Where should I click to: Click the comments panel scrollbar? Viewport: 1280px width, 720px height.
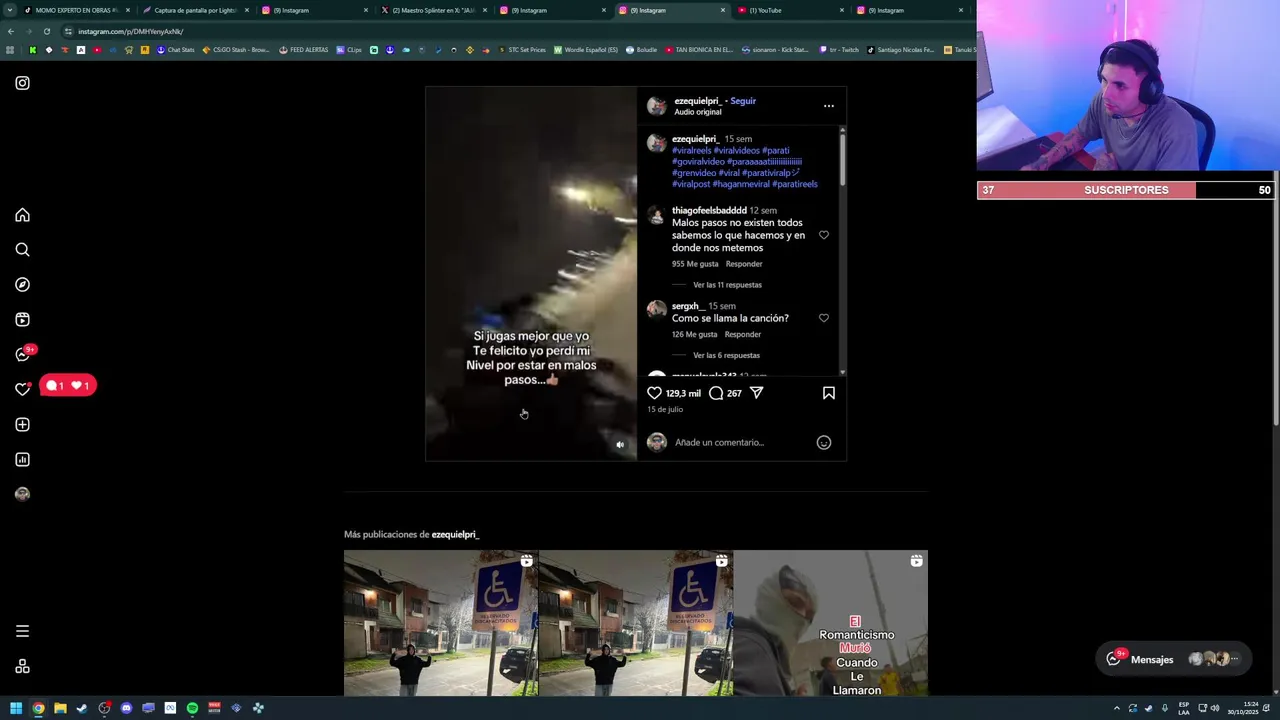click(842, 158)
